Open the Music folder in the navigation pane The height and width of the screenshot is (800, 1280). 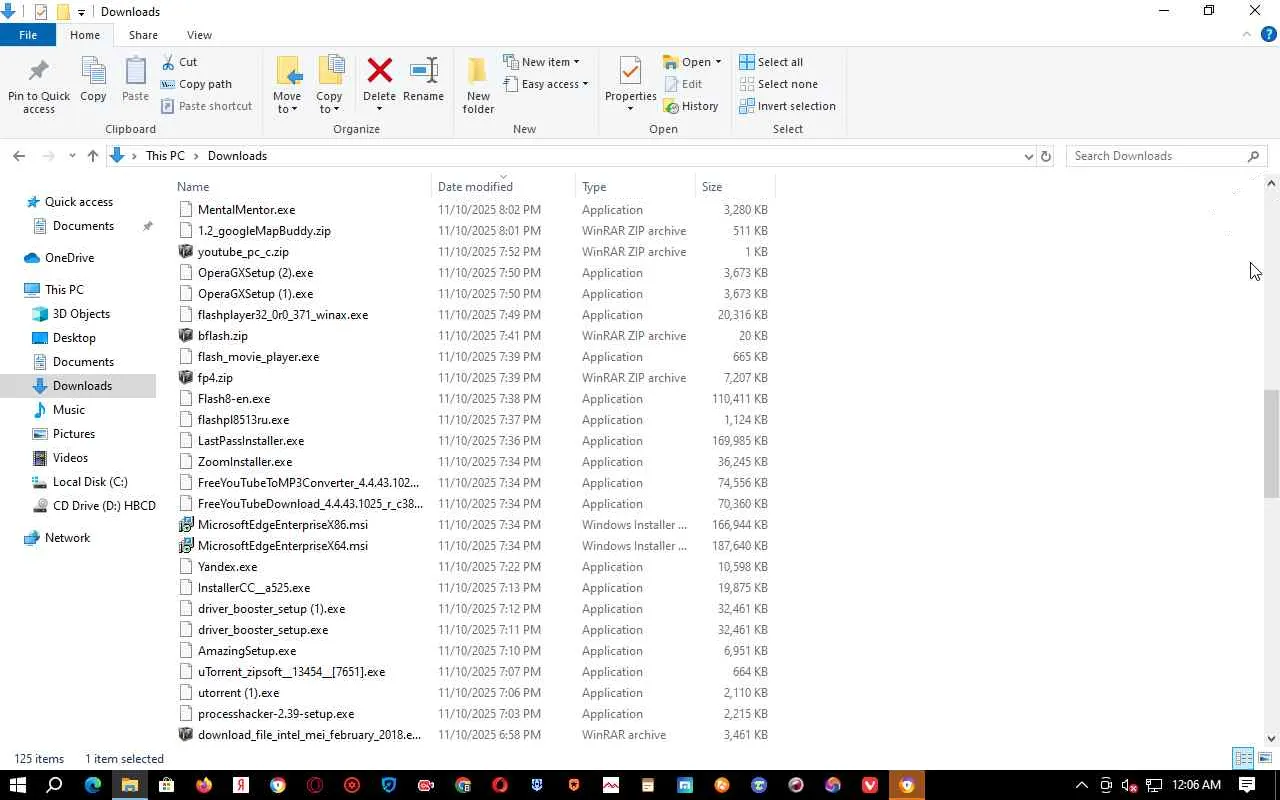[68, 410]
